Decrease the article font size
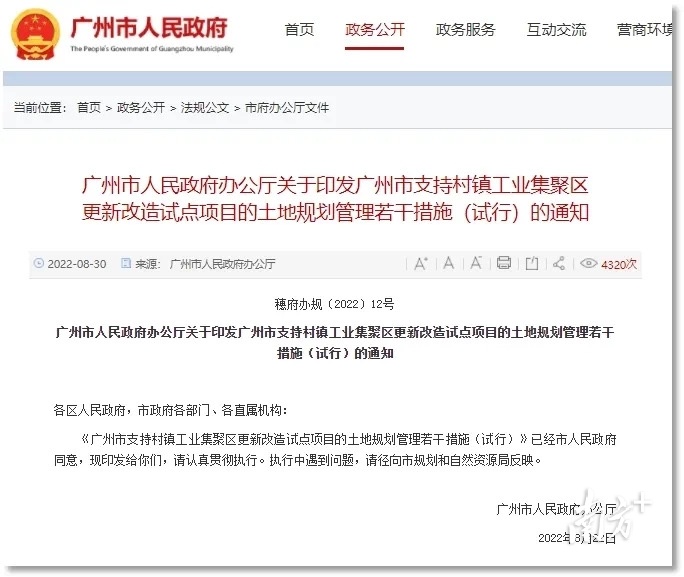The width and height of the screenshot is (684, 577). point(476,263)
